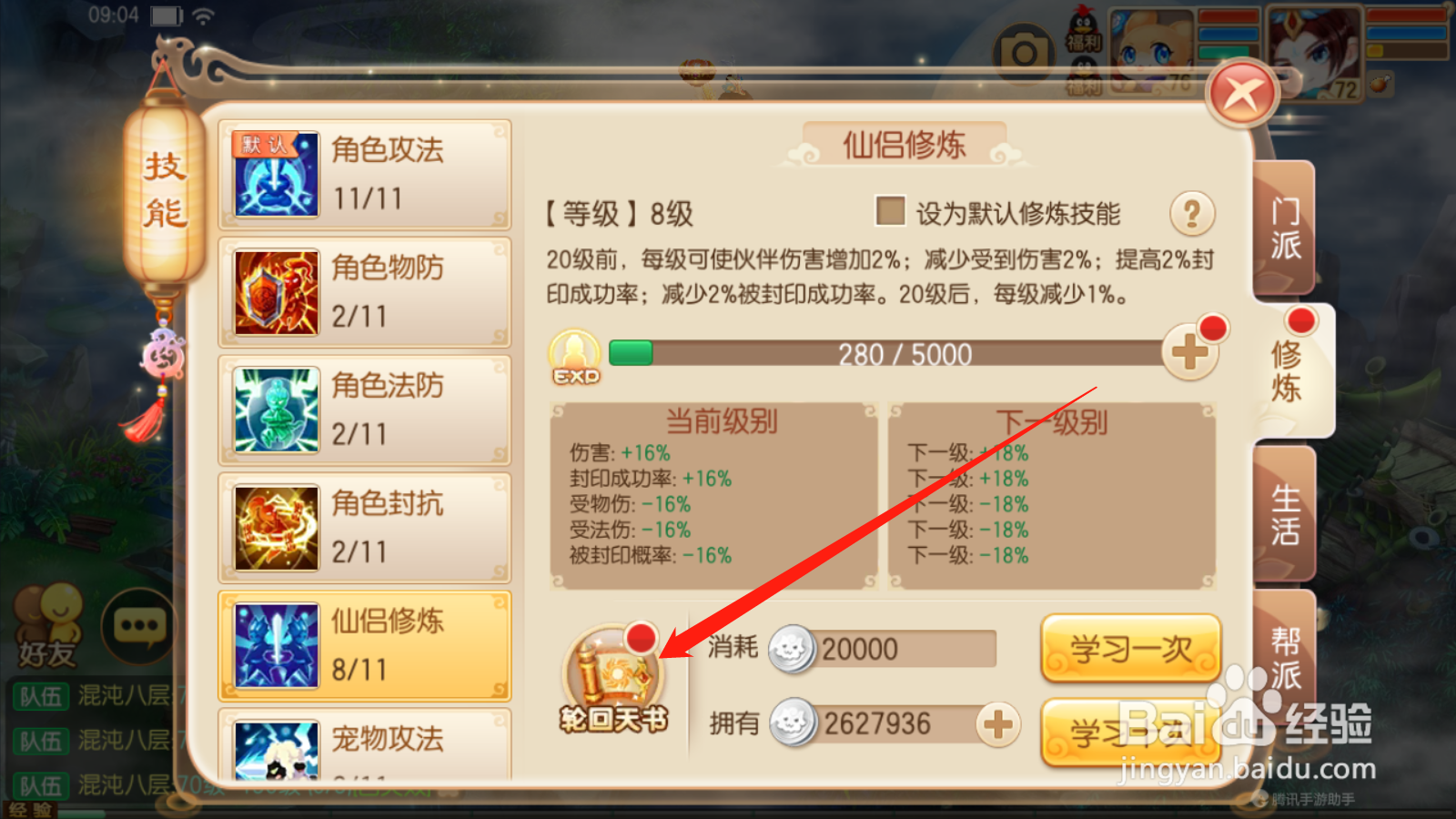The height and width of the screenshot is (819, 1456).
Task: Select the 角色封抗 skill entry
Action: [x=365, y=528]
